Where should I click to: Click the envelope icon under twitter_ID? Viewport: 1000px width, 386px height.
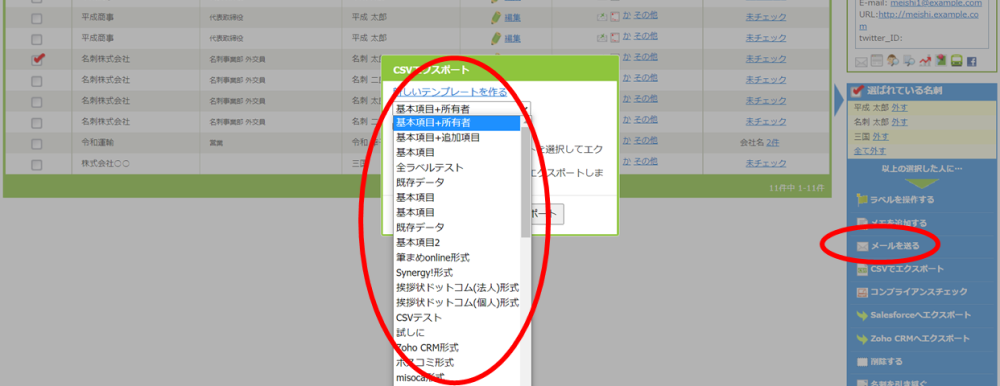861,61
